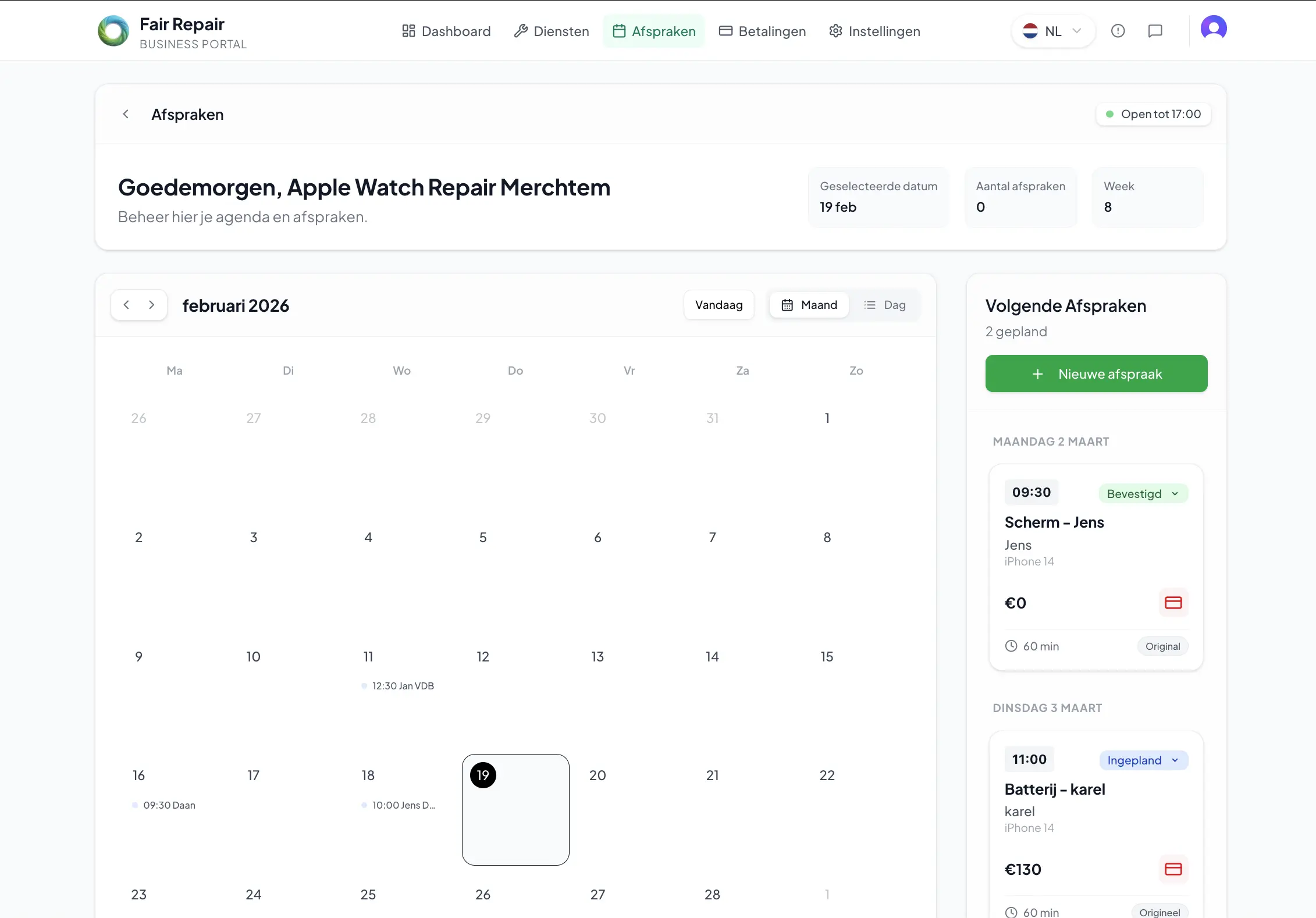The width and height of the screenshot is (1316, 918).
Task: Navigate to Betalingen tab
Action: [x=762, y=31]
